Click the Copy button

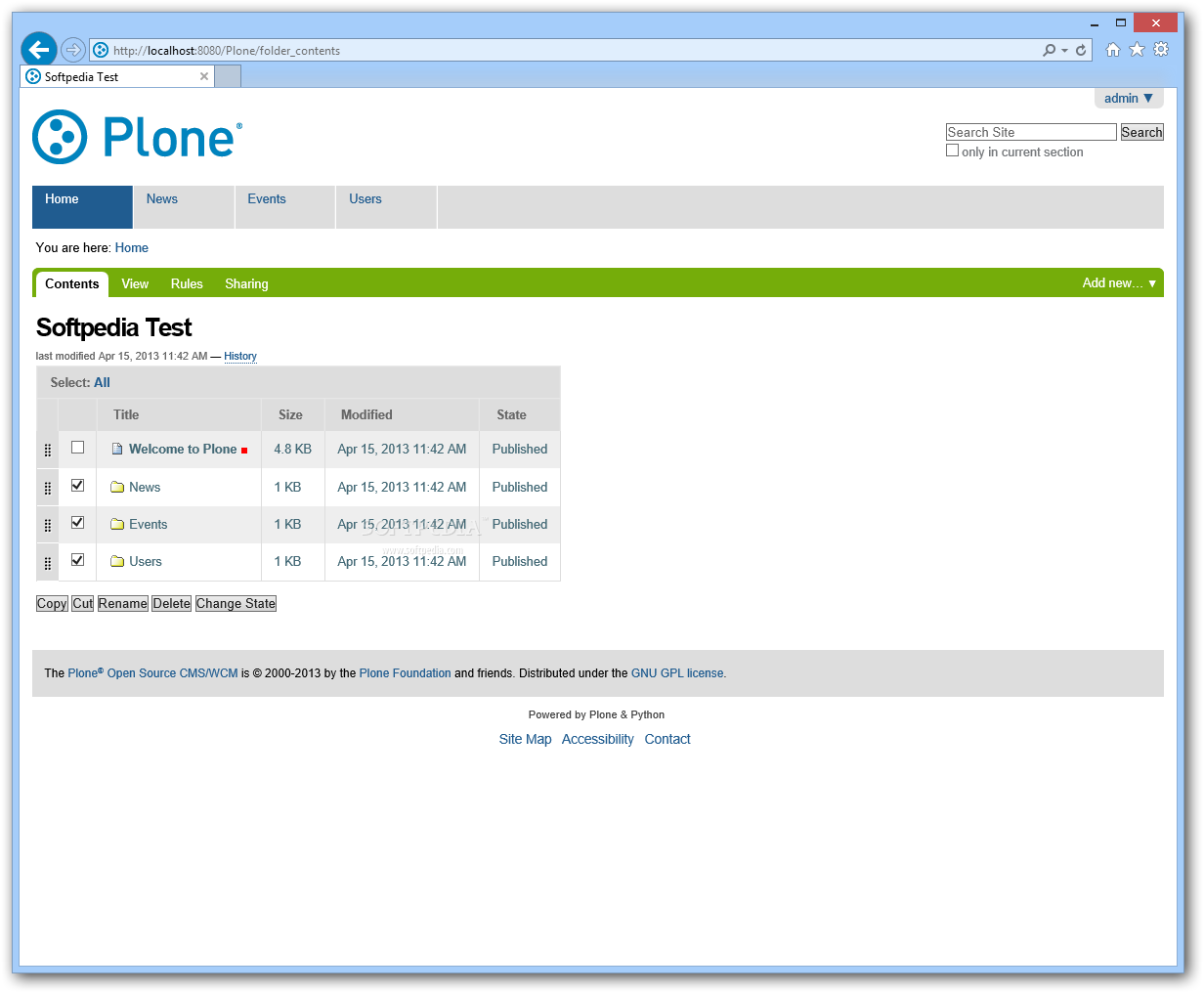52,603
